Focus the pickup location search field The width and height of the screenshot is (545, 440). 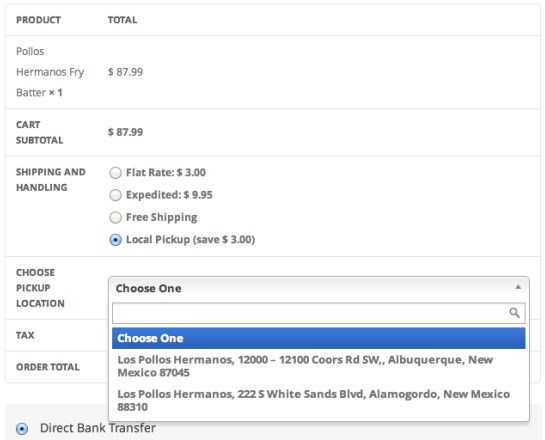(x=318, y=313)
